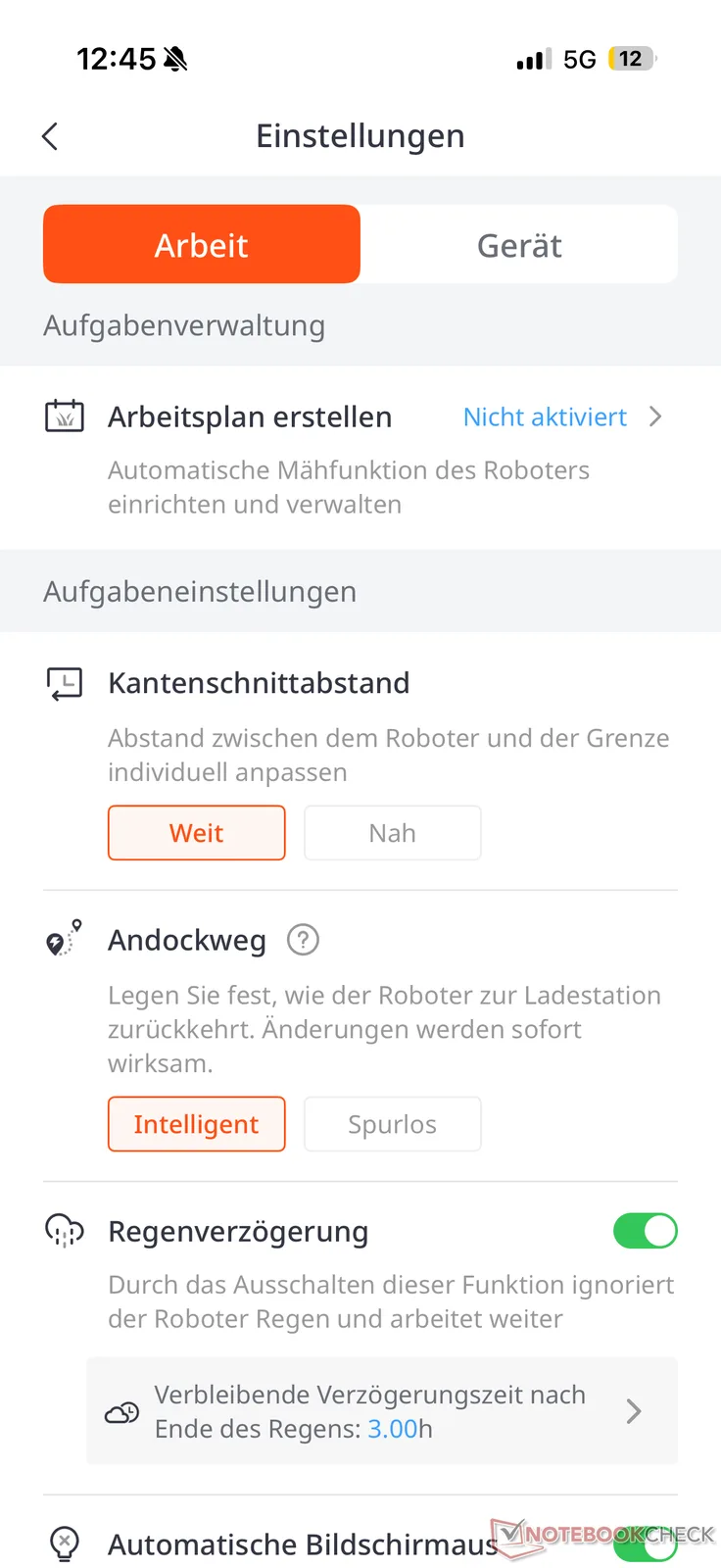The image size is (721, 1568).
Task: Select the Weit edge distance option
Action: [197, 833]
